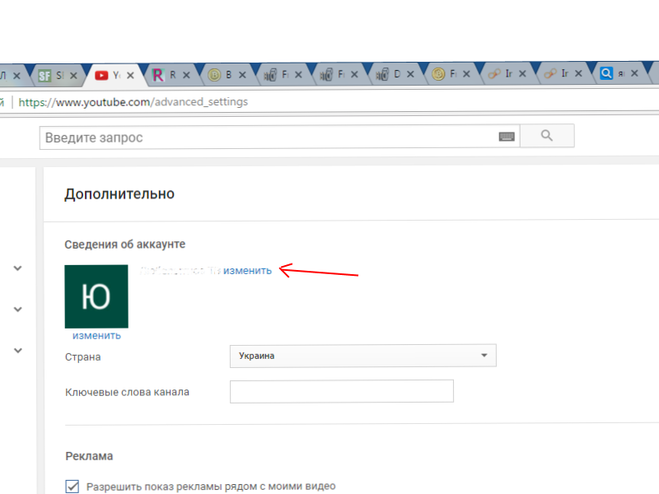Toggle 'Разрешить показ рекламы' checkbox
The width and height of the screenshot is (659, 494).
[72, 487]
